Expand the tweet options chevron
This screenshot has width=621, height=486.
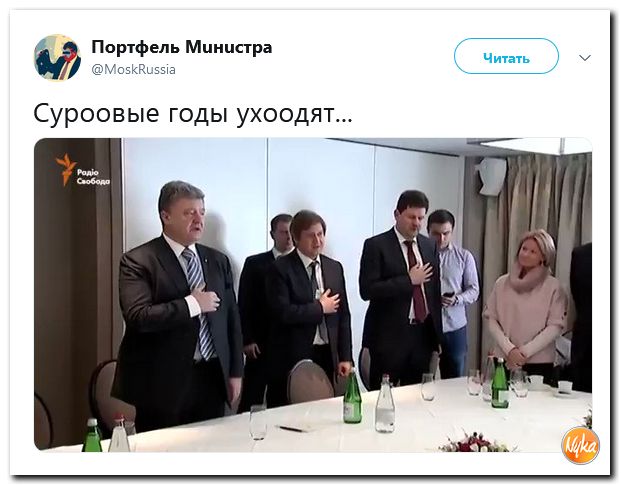pyautogui.click(x=585, y=58)
